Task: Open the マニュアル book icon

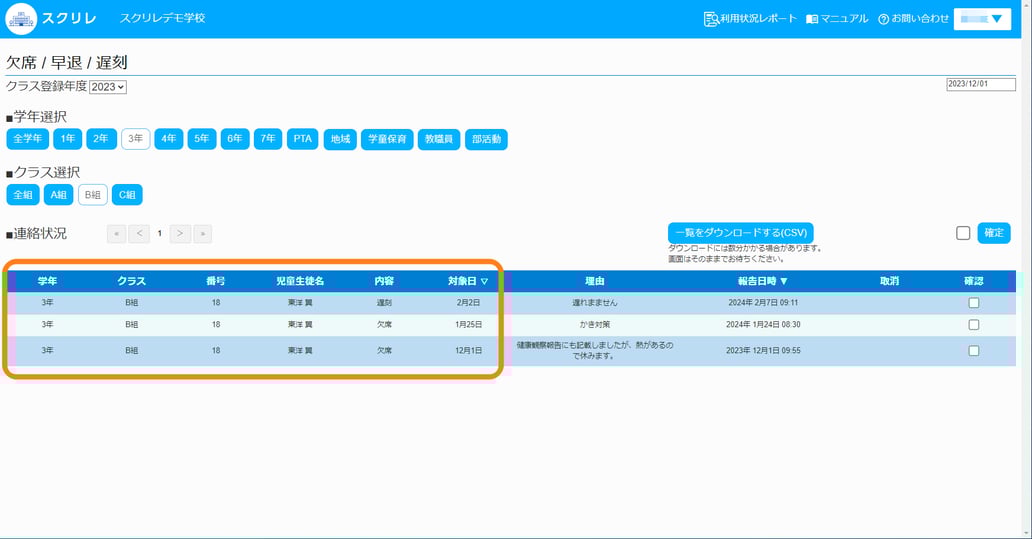Action: pos(812,19)
